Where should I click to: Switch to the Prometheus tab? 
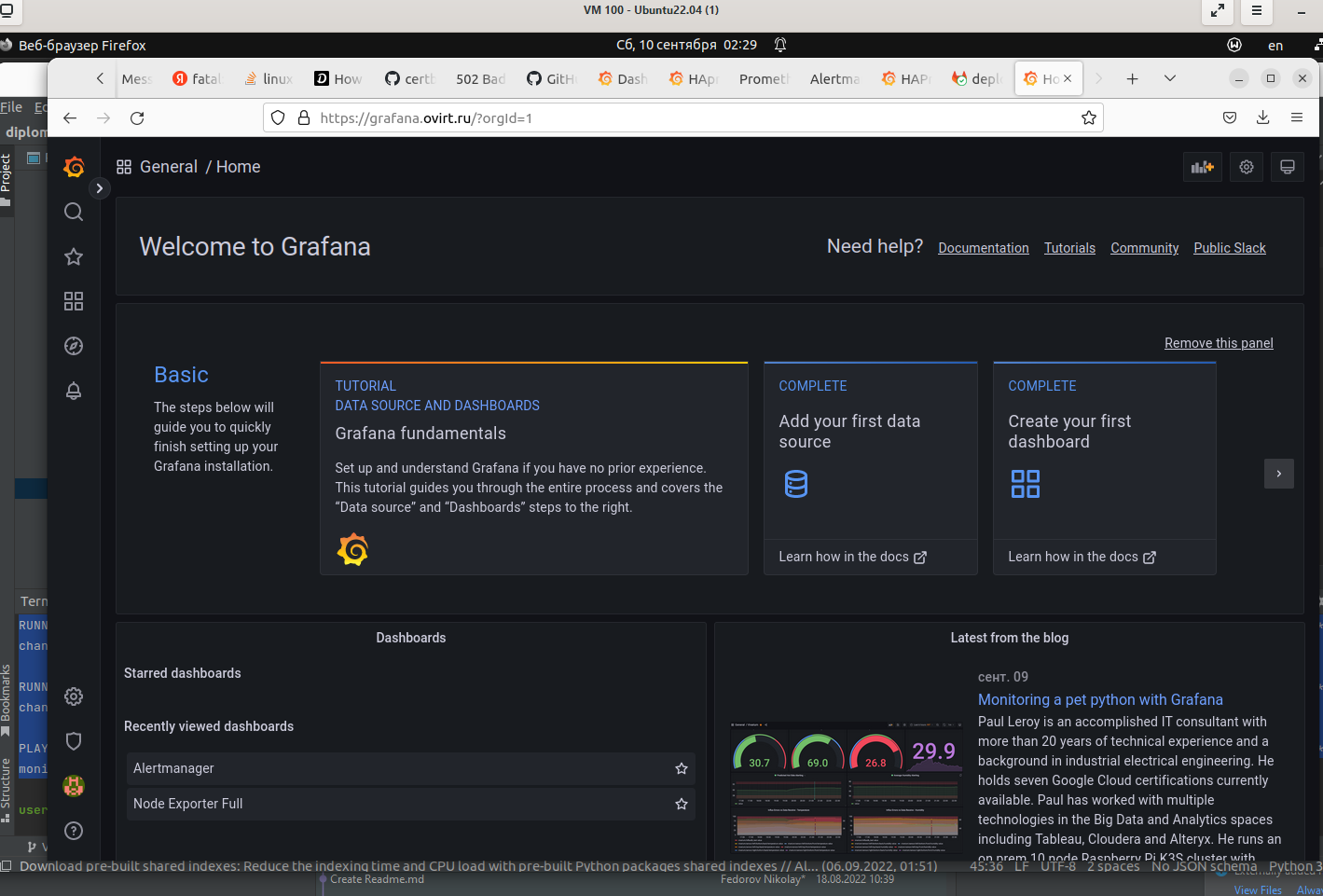click(764, 78)
